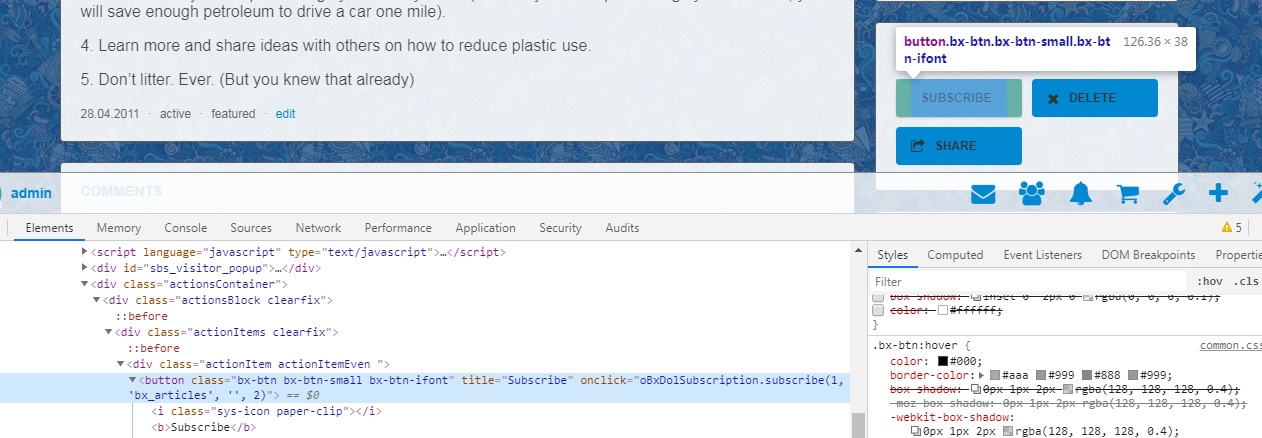Expand the sbs_visitor_popup div node
The width and height of the screenshot is (1262, 438).
tap(84, 268)
